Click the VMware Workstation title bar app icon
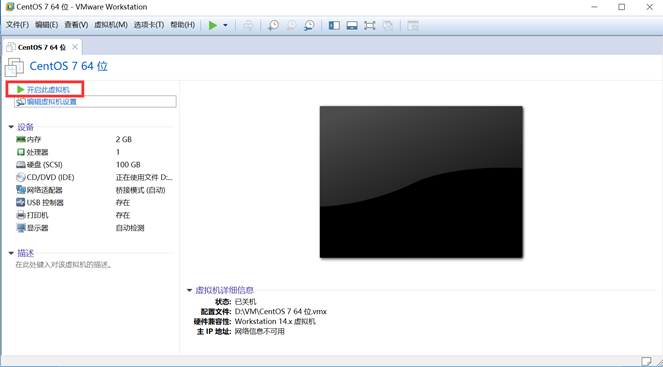The height and width of the screenshot is (367, 663). [9, 7]
